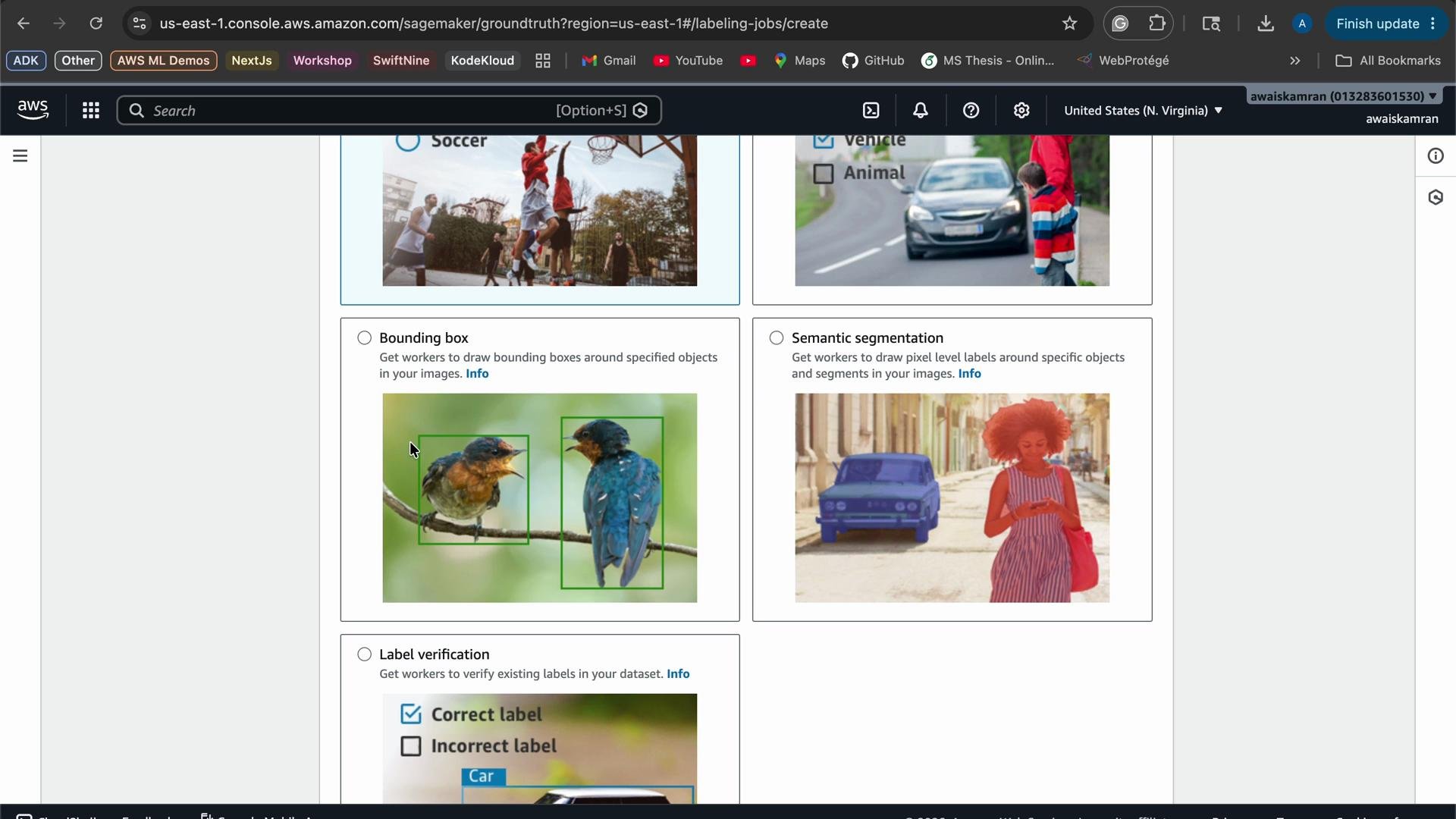Open the info panel icon on right
Screen dimensions: 1456x819
click(x=1436, y=156)
